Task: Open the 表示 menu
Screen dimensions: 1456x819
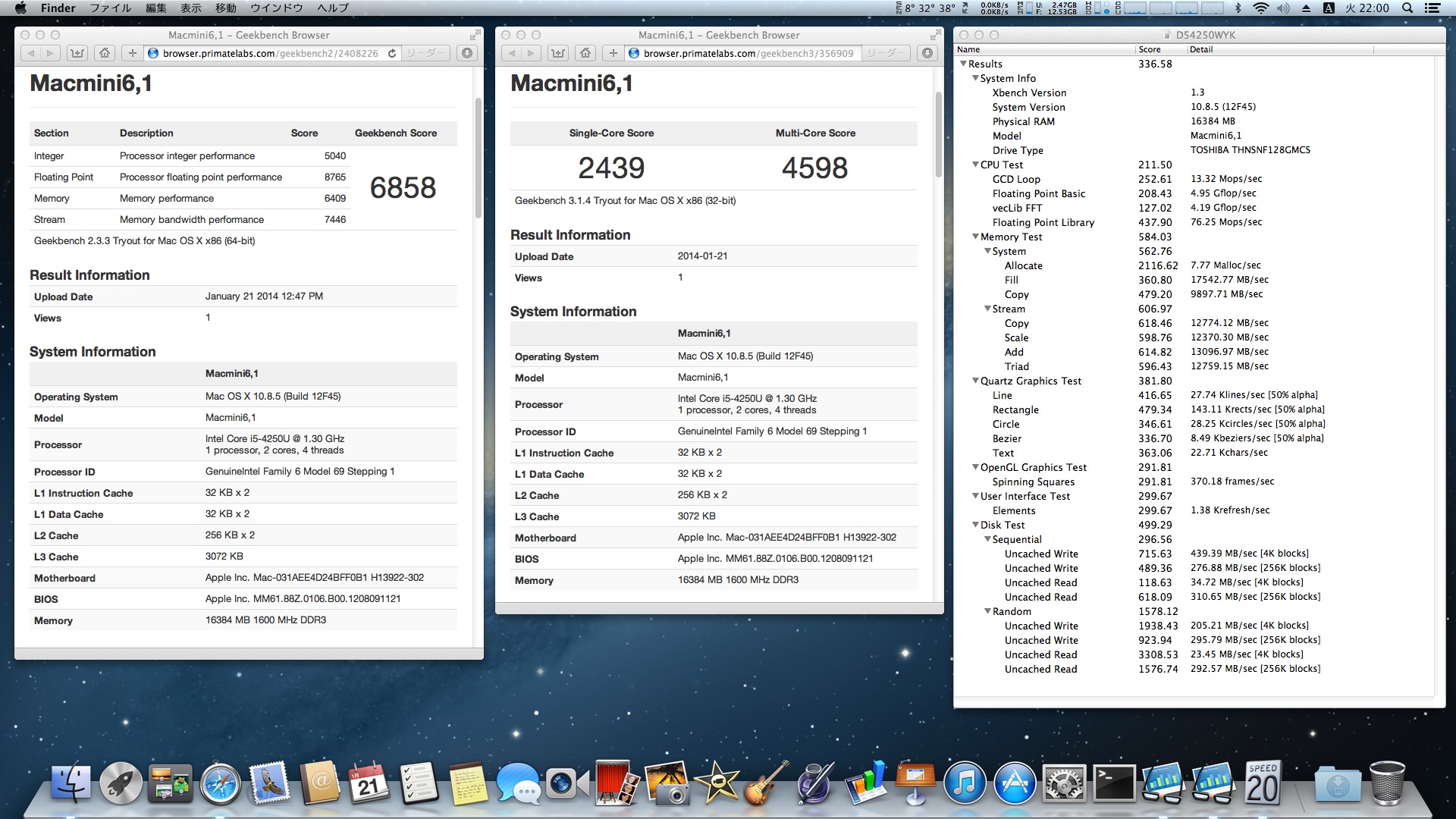Action: pyautogui.click(x=190, y=8)
